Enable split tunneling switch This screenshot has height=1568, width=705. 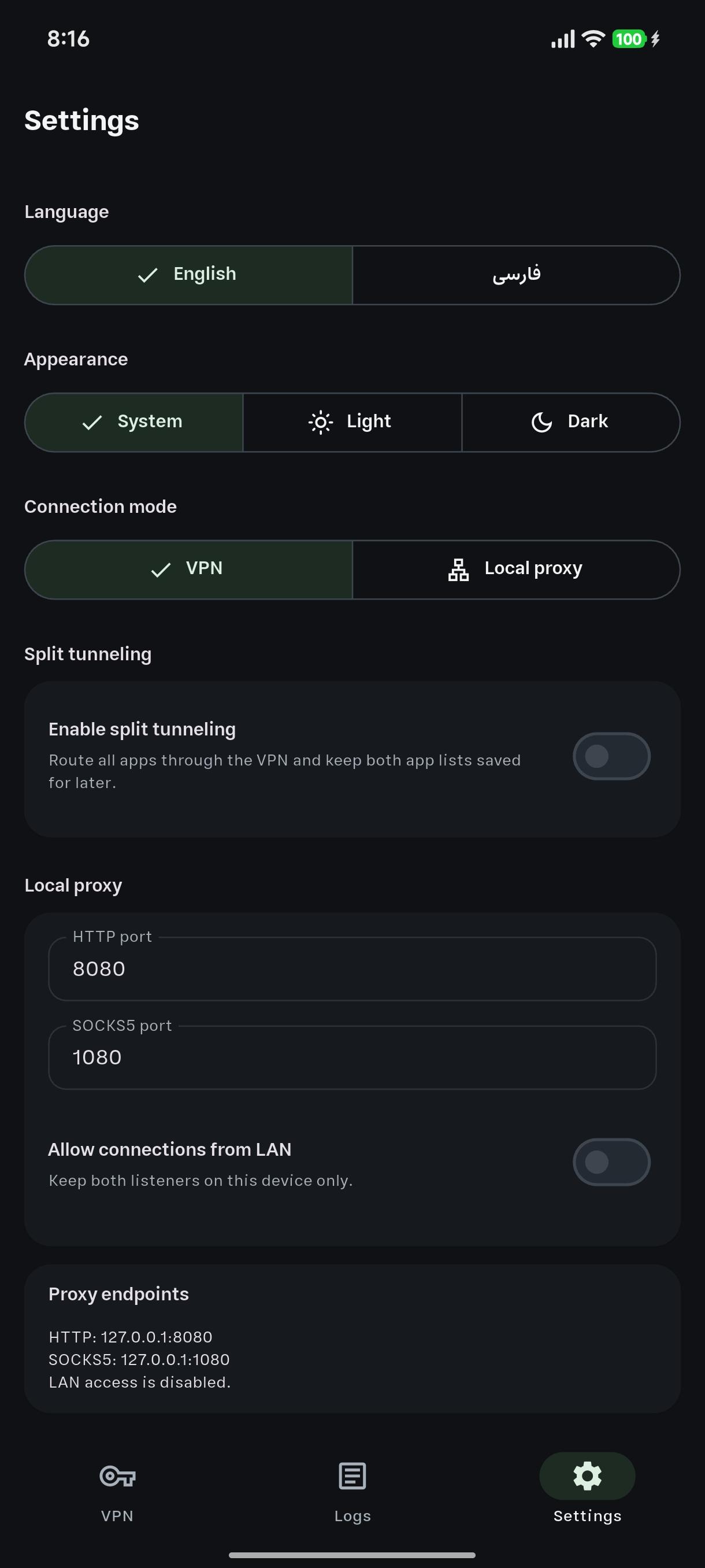611,756
